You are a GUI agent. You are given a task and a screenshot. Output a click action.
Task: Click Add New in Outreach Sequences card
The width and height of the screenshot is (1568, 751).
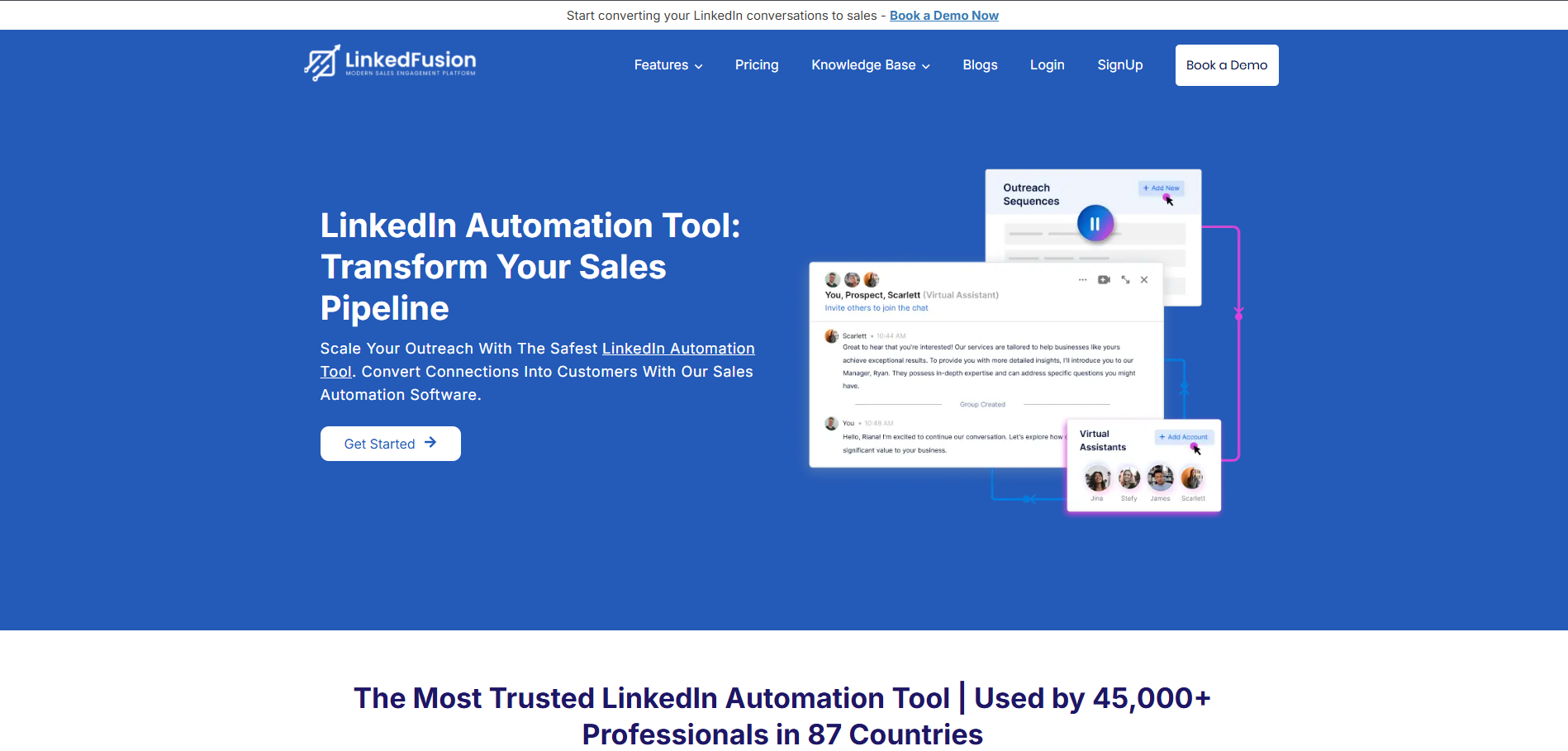point(1162,188)
